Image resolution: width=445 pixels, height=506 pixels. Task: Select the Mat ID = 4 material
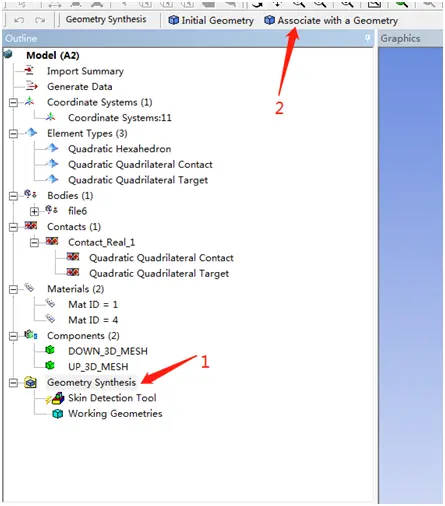93,320
